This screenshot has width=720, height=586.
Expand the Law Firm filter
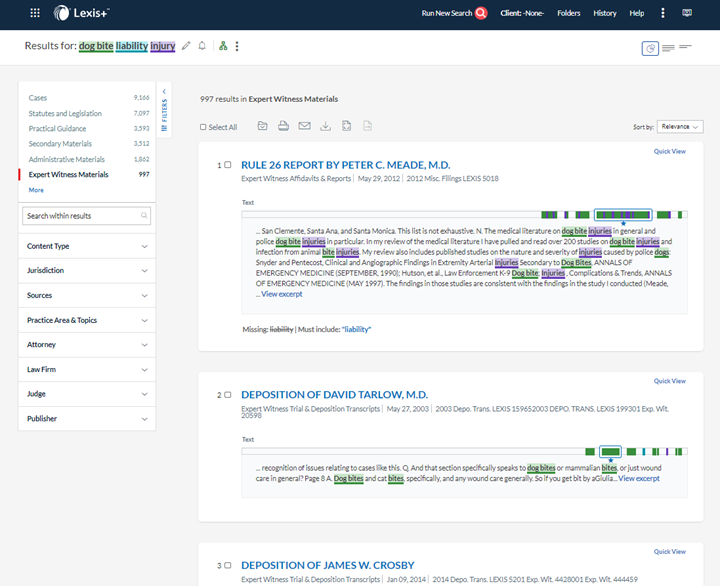tap(87, 369)
